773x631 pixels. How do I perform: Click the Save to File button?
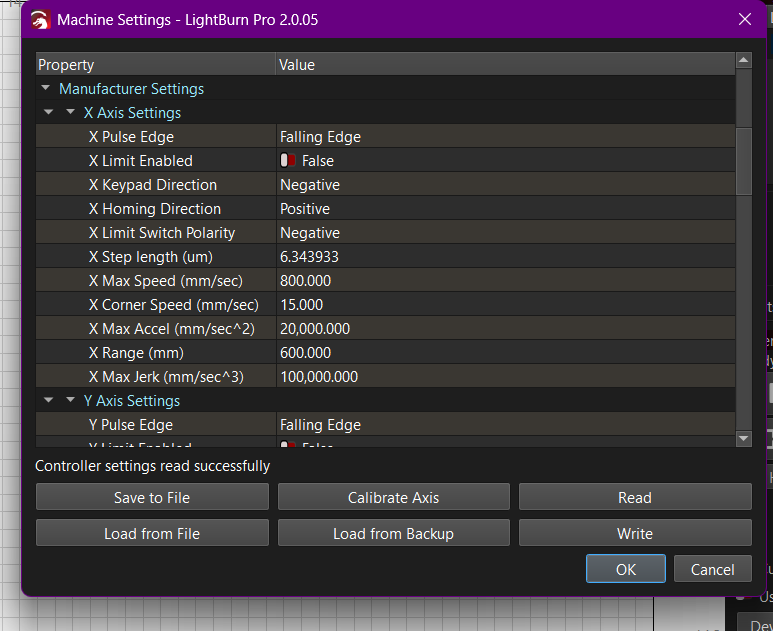pos(152,497)
